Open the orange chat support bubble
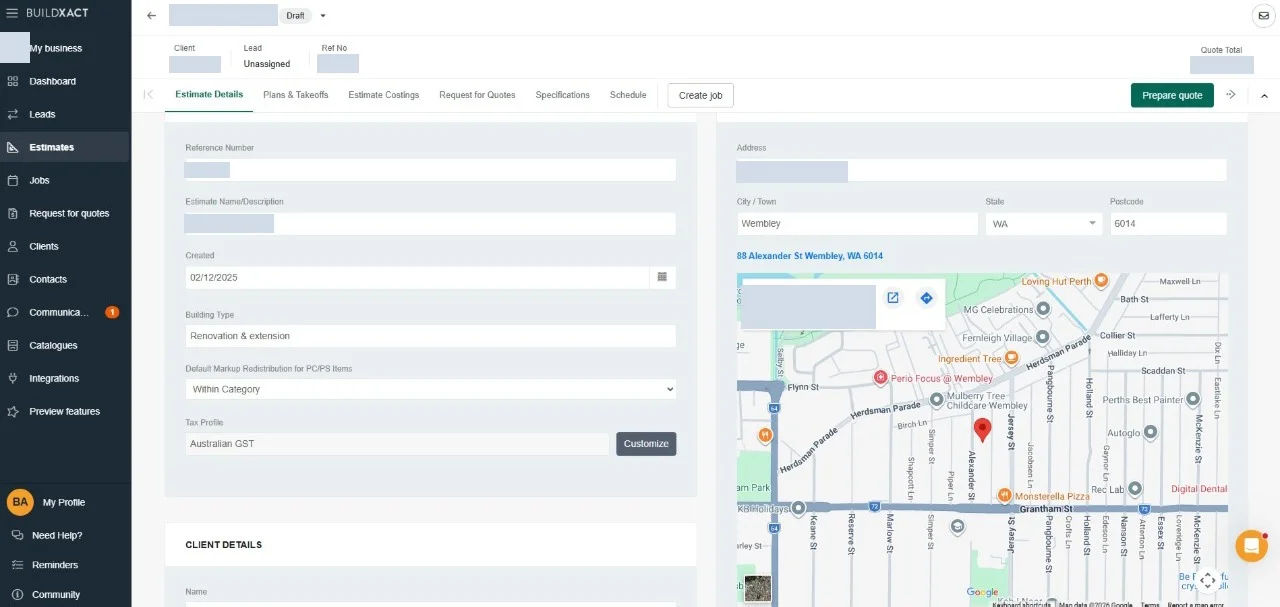 1251,546
